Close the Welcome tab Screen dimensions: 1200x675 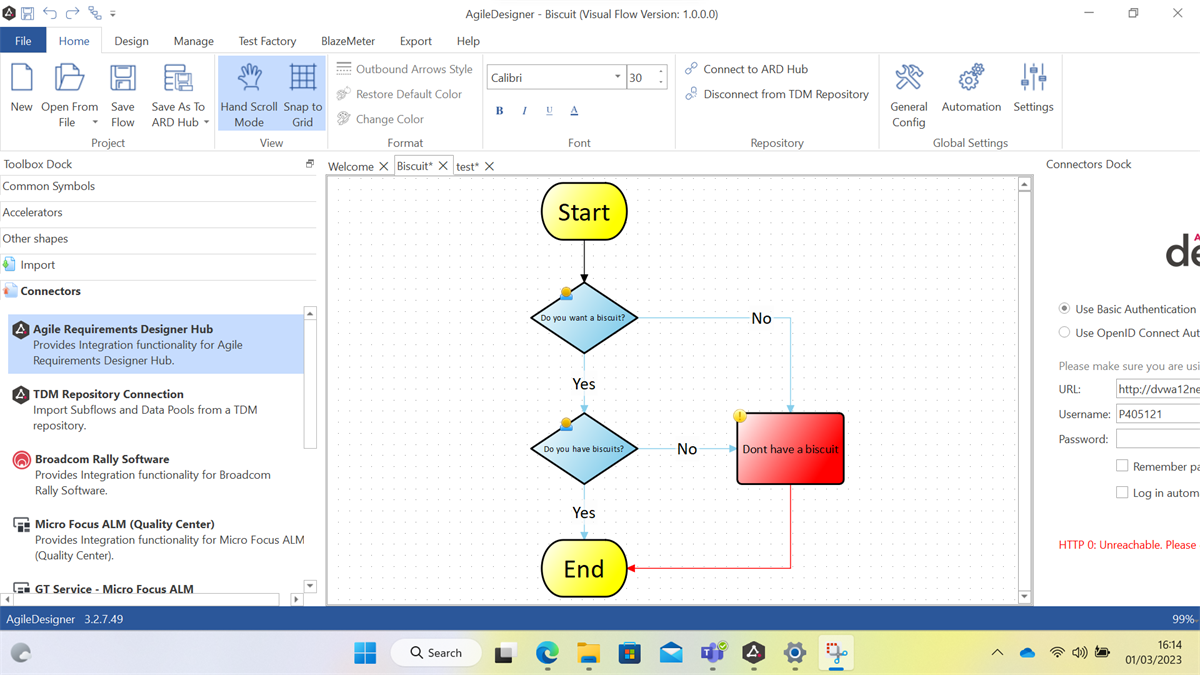click(384, 166)
